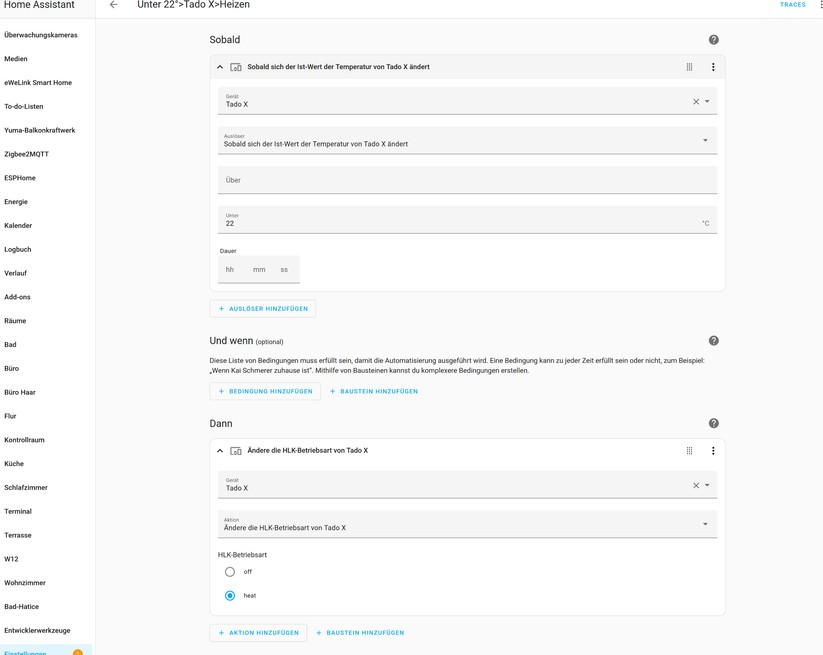The width and height of the screenshot is (823, 655).
Task: Collapse the trigger card with its chevron
Action: click(219, 66)
